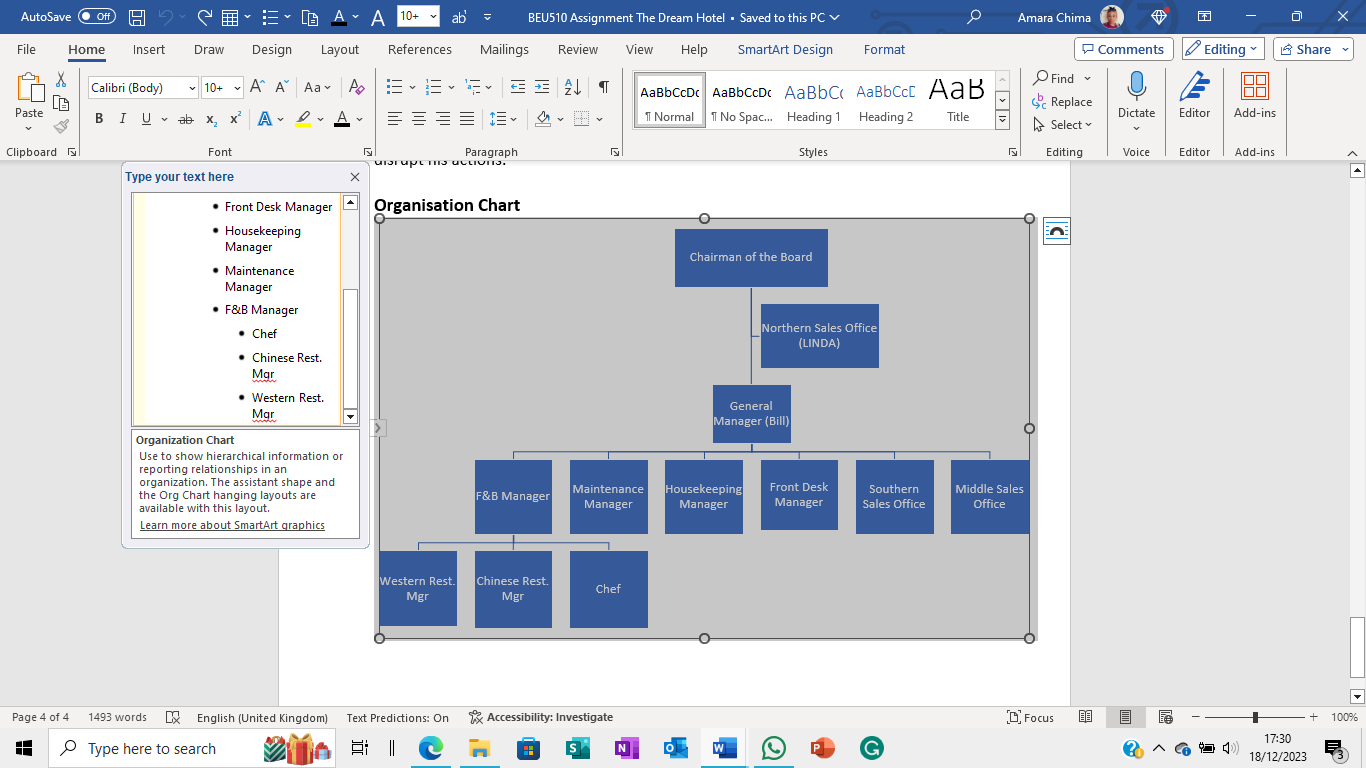The width and height of the screenshot is (1366, 768).
Task: Click the zoom slider handle
Action: coord(1255,717)
